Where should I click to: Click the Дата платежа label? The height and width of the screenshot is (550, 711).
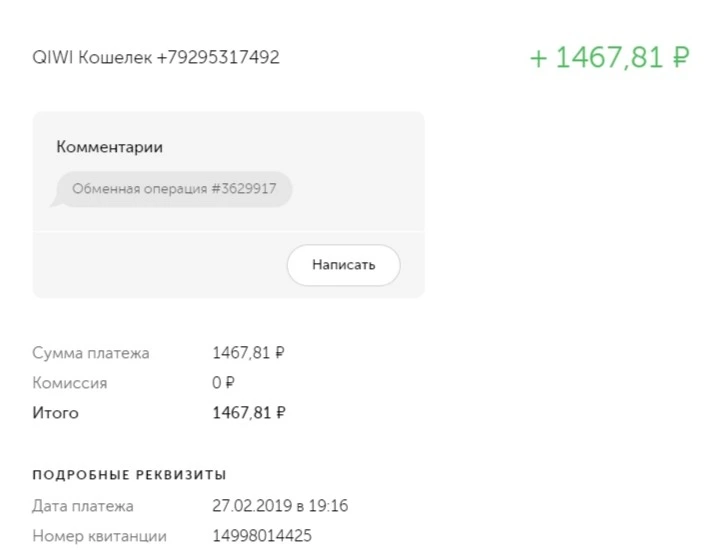[x=83, y=506]
